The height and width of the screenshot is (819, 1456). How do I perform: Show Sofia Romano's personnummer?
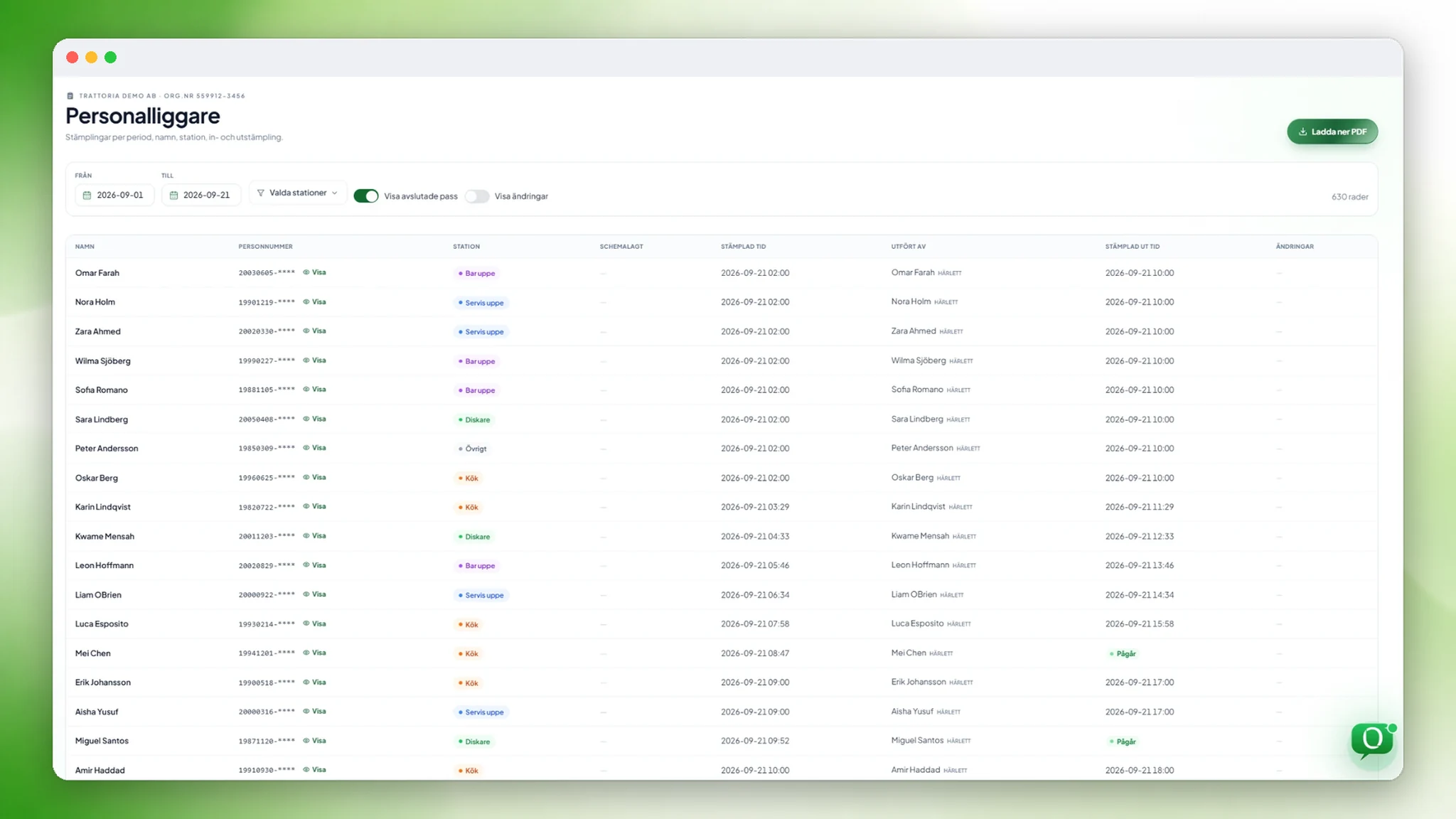pyautogui.click(x=314, y=390)
